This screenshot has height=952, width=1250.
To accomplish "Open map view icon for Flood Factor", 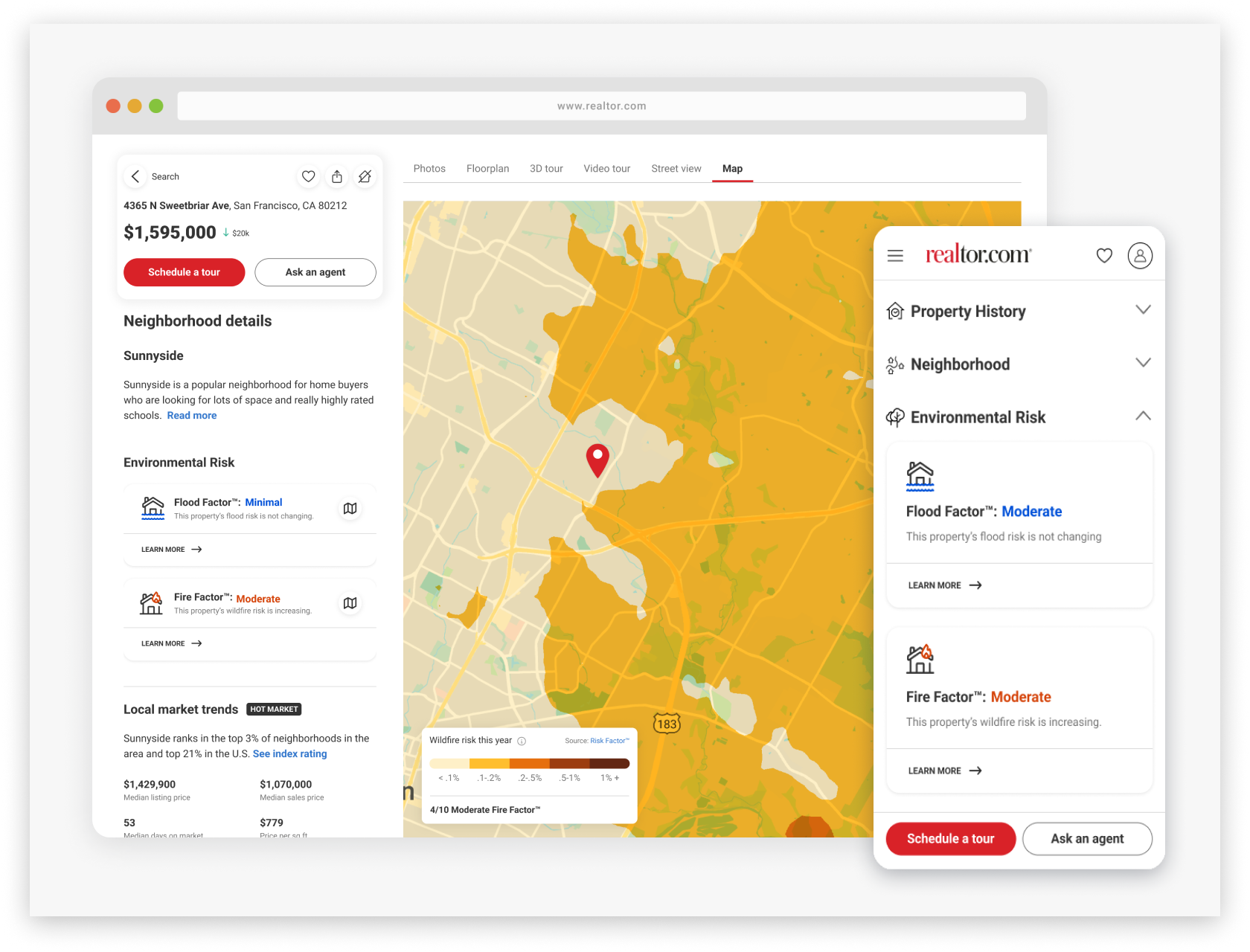I will [350, 508].
